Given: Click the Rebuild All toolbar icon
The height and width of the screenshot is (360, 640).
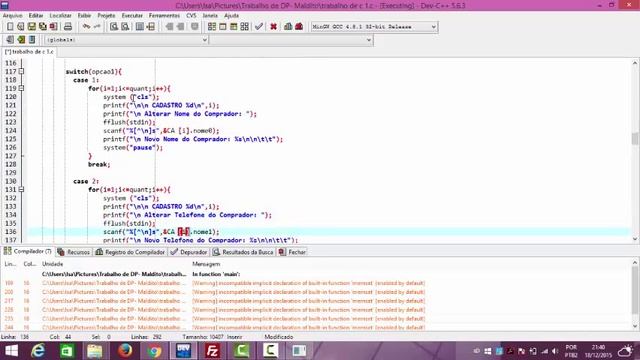Looking at the screenshot, I should (244, 27).
